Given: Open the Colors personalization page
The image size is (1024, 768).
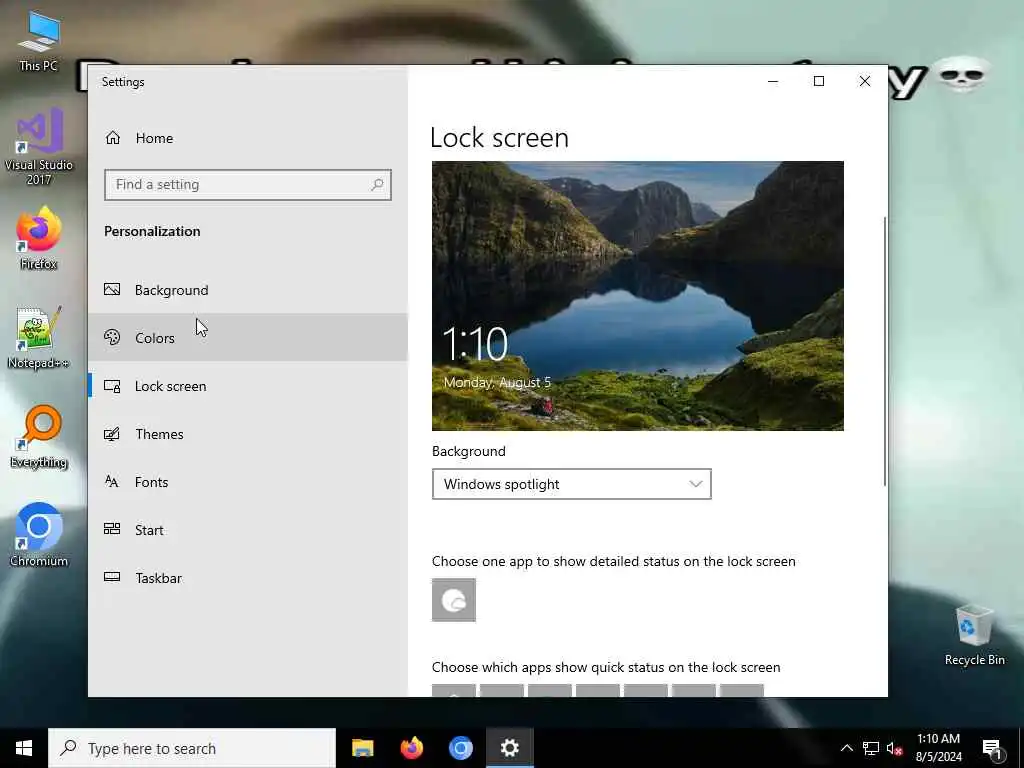Looking at the screenshot, I should click(x=248, y=338).
